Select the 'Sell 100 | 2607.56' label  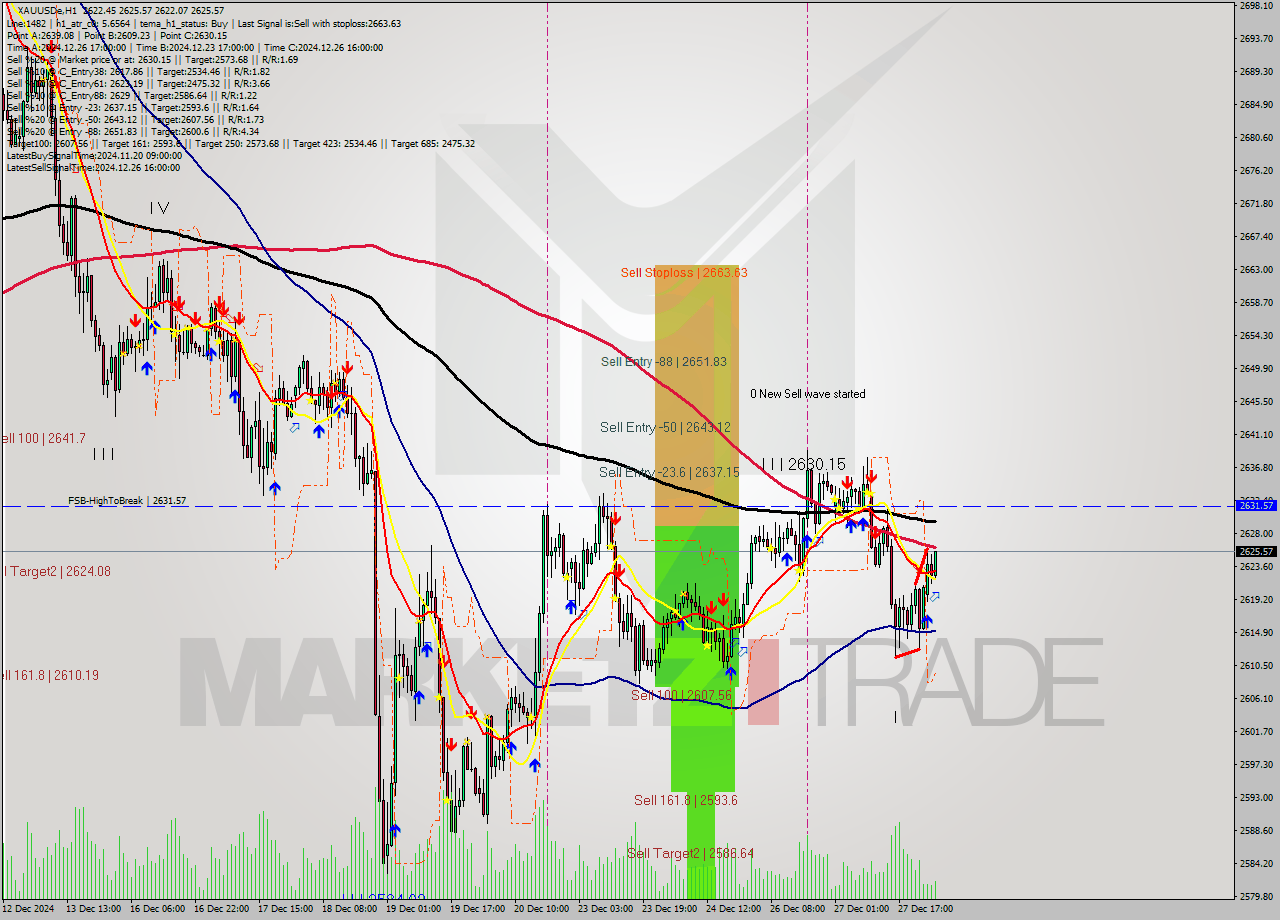681,695
